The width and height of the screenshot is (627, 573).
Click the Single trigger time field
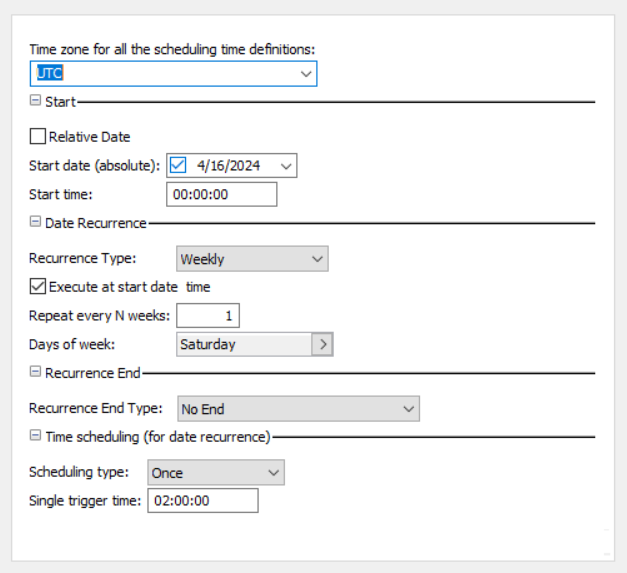pyautogui.click(x=202, y=501)
